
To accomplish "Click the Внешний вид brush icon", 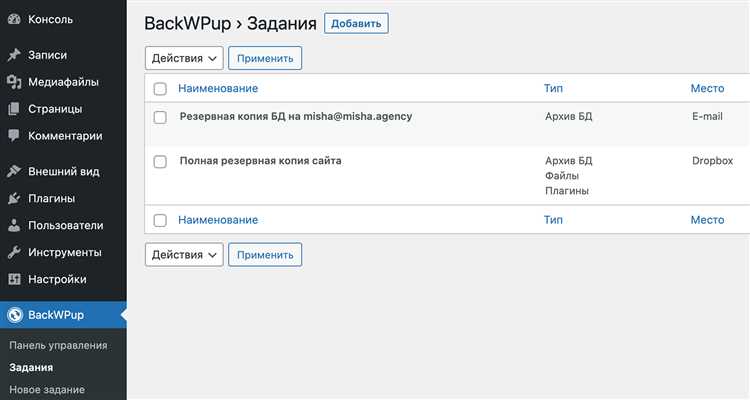I will [x=14, y=171].
